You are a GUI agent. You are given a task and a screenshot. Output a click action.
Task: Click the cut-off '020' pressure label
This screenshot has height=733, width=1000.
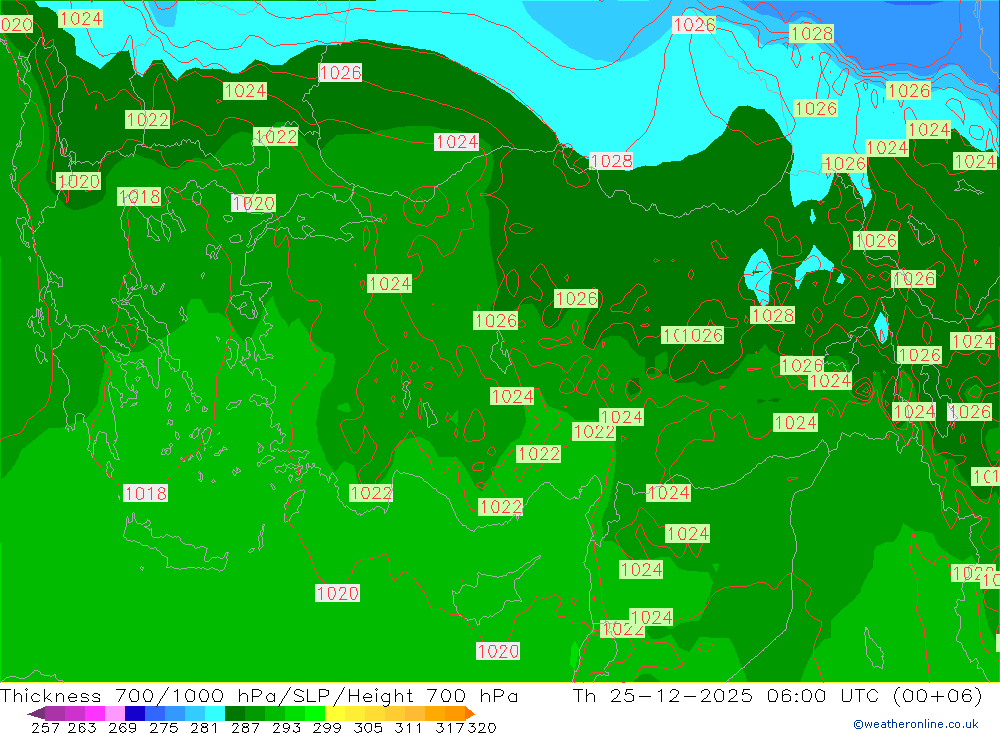pos(16,25)
